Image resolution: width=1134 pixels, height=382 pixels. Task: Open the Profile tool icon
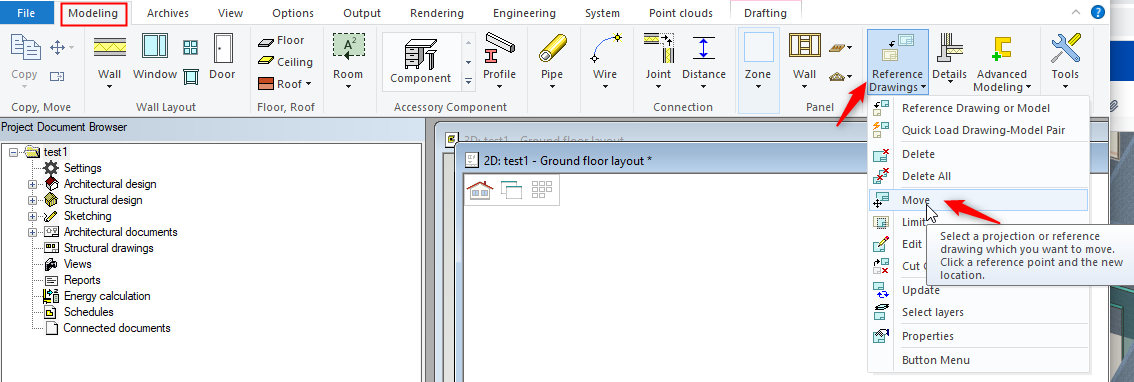pyautogui.click(x=499, y=48)
